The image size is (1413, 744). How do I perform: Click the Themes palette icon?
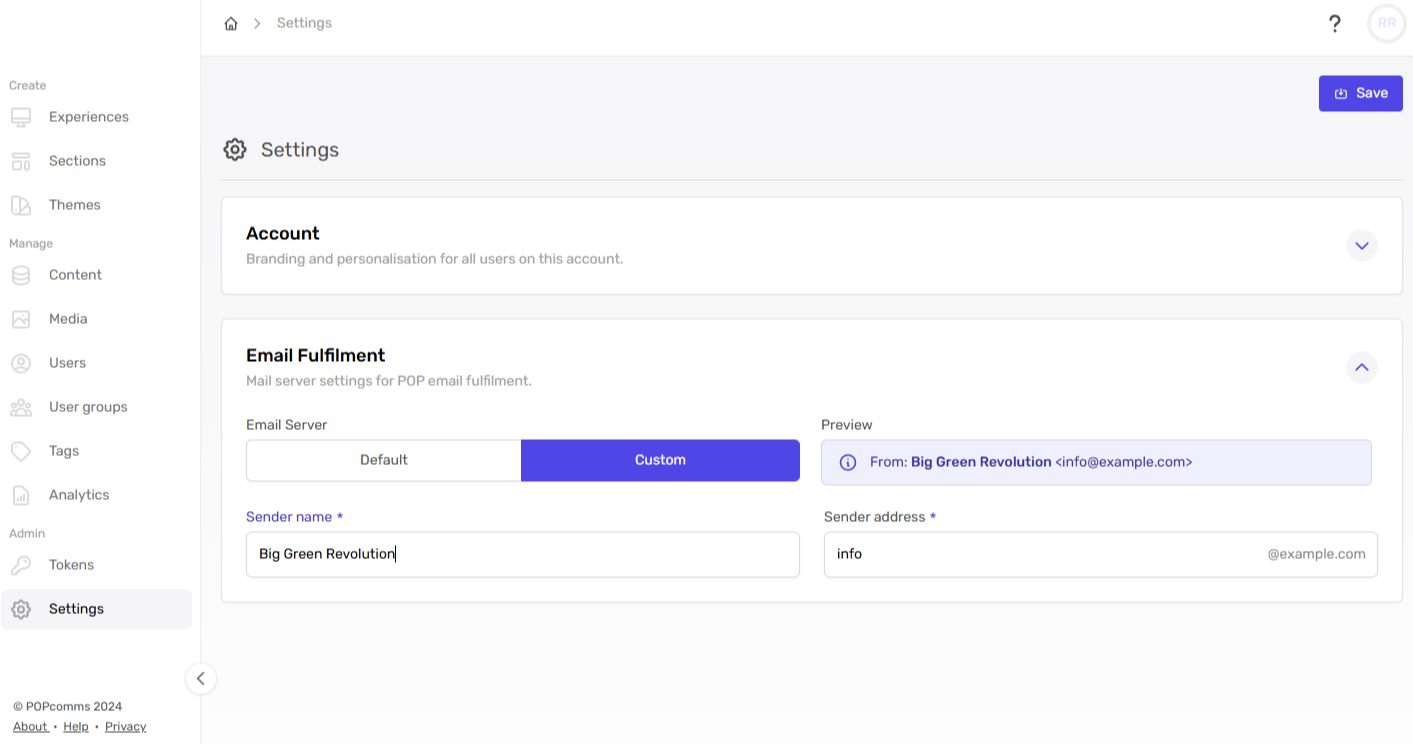click(21, 205)
